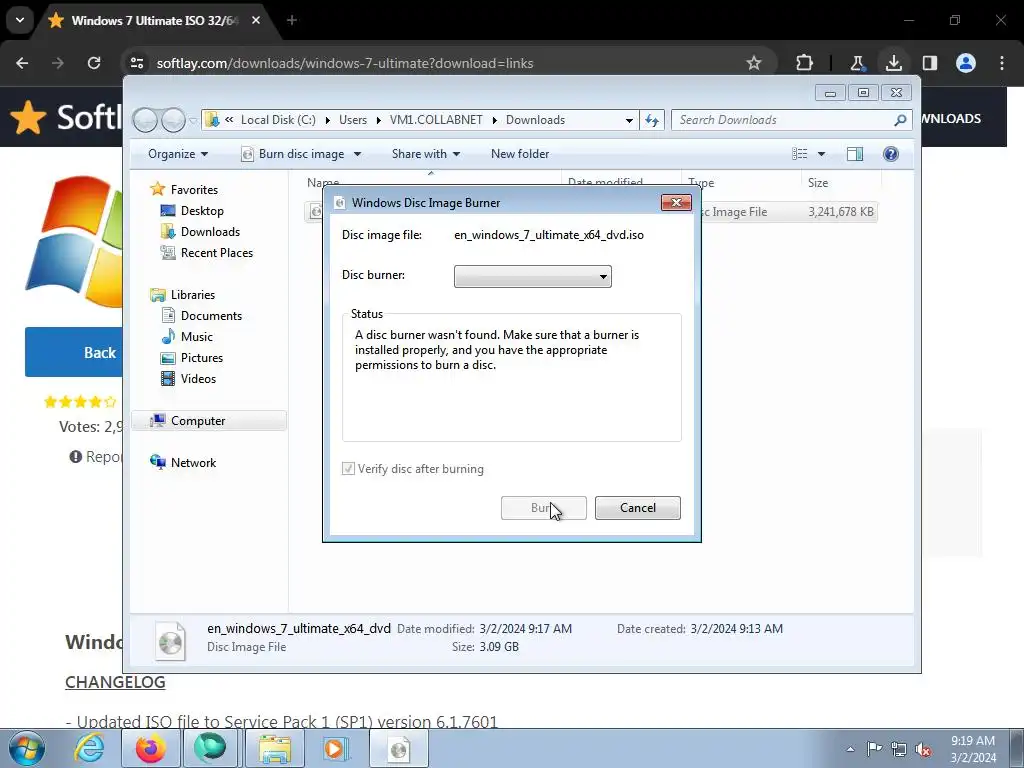The image size is (1024, 768).
Task: Open Windows Media Player taskbar icon
Action: point(336,748)
